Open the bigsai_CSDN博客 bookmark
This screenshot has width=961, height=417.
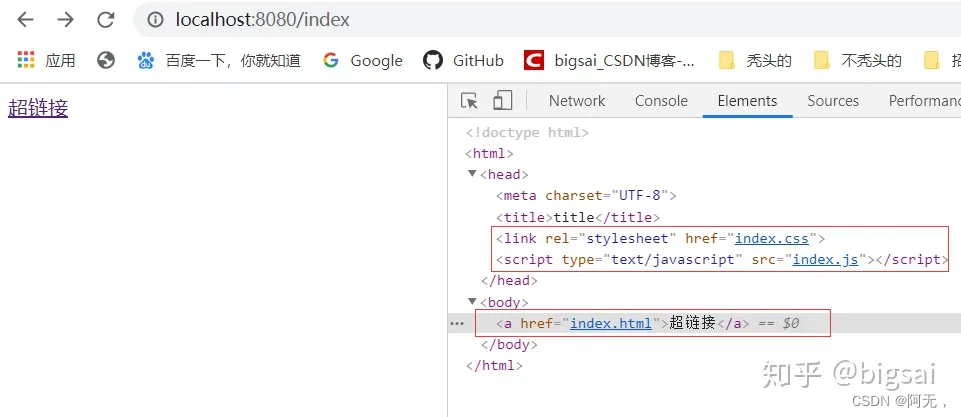pyautogui.click(x=610, y=60)
